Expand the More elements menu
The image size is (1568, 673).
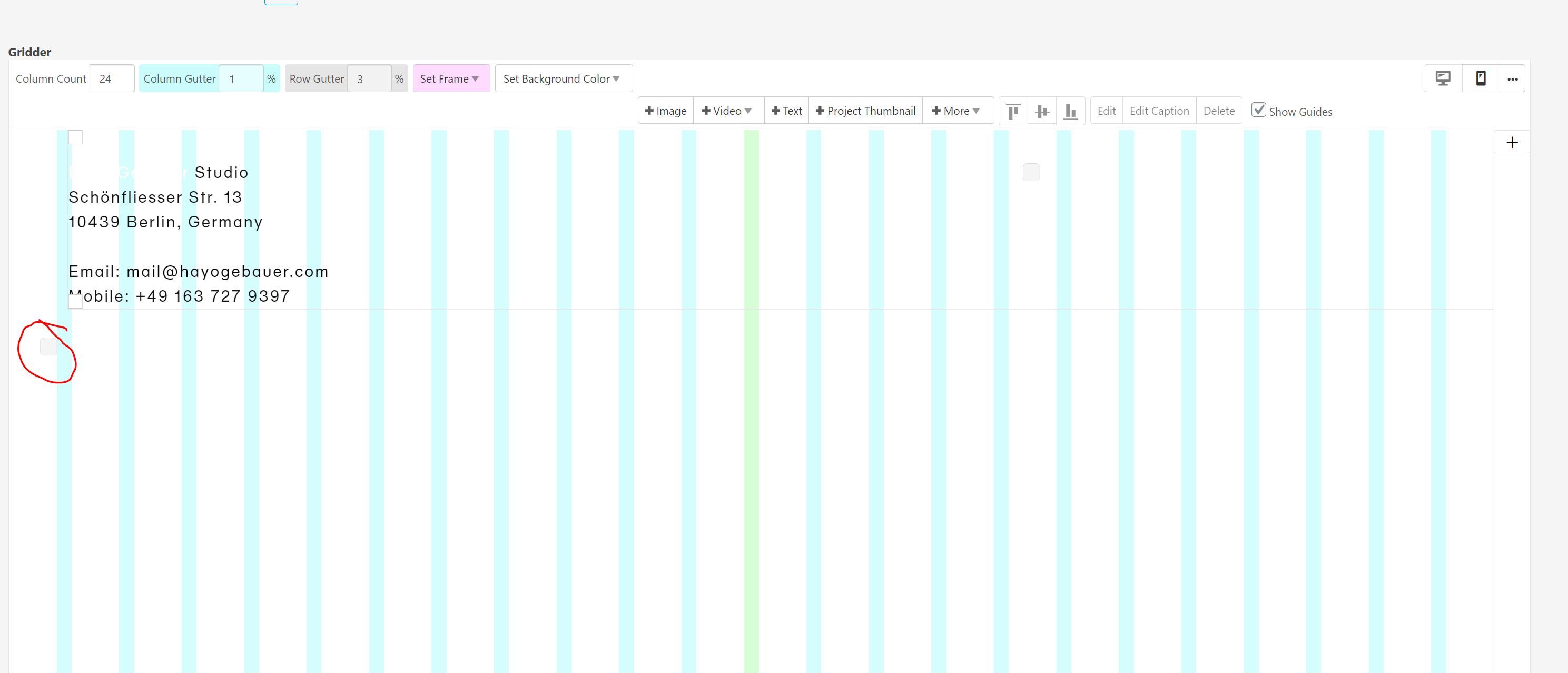tap(956, 111)
